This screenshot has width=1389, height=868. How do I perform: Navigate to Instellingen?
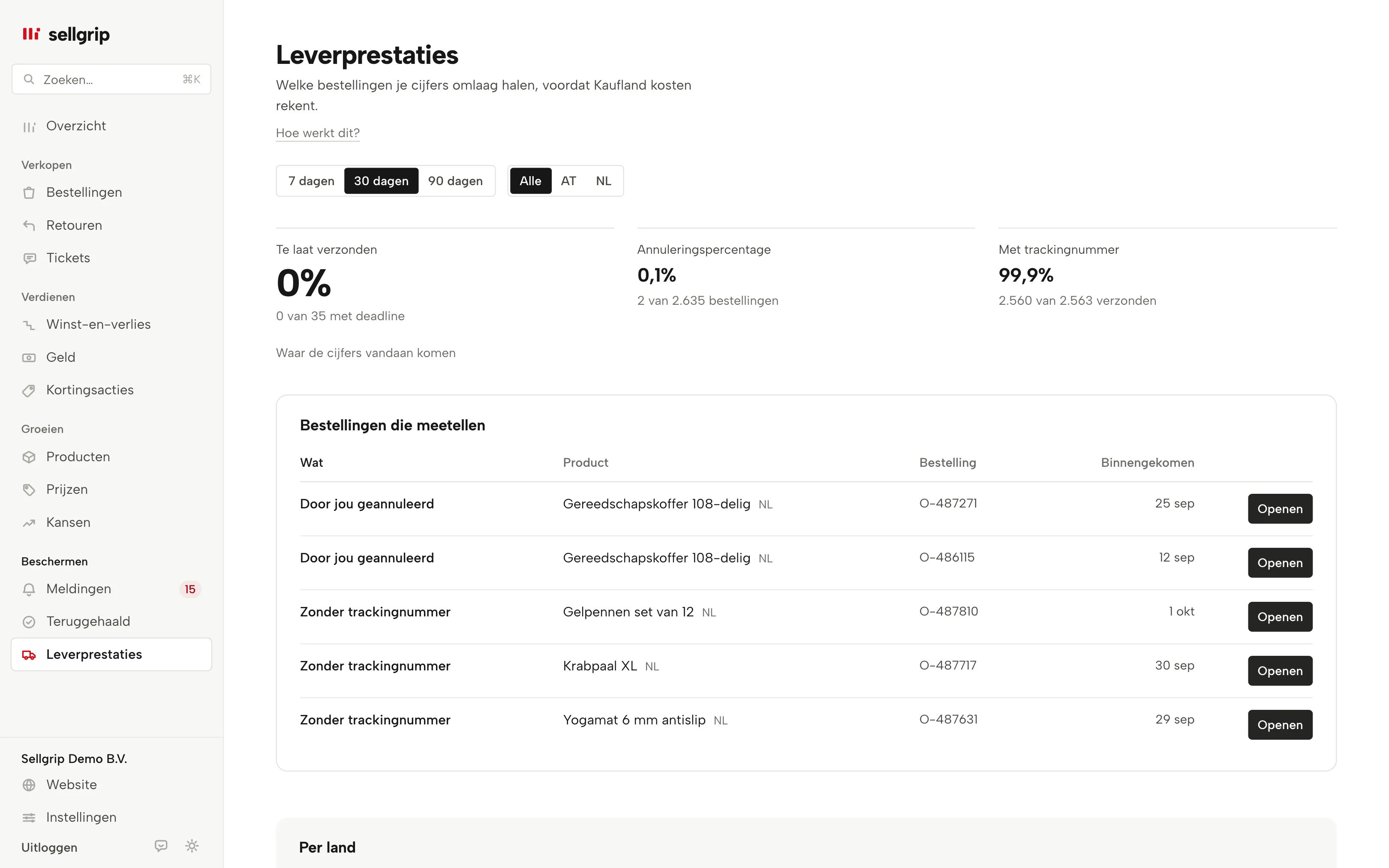pos(111,817)
